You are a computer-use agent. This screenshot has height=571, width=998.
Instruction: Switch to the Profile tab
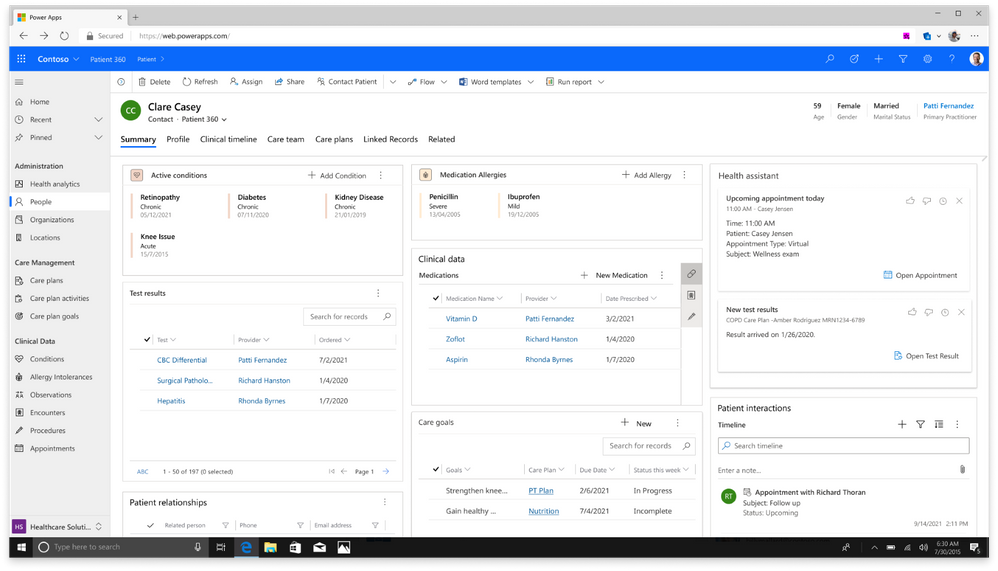178,139
